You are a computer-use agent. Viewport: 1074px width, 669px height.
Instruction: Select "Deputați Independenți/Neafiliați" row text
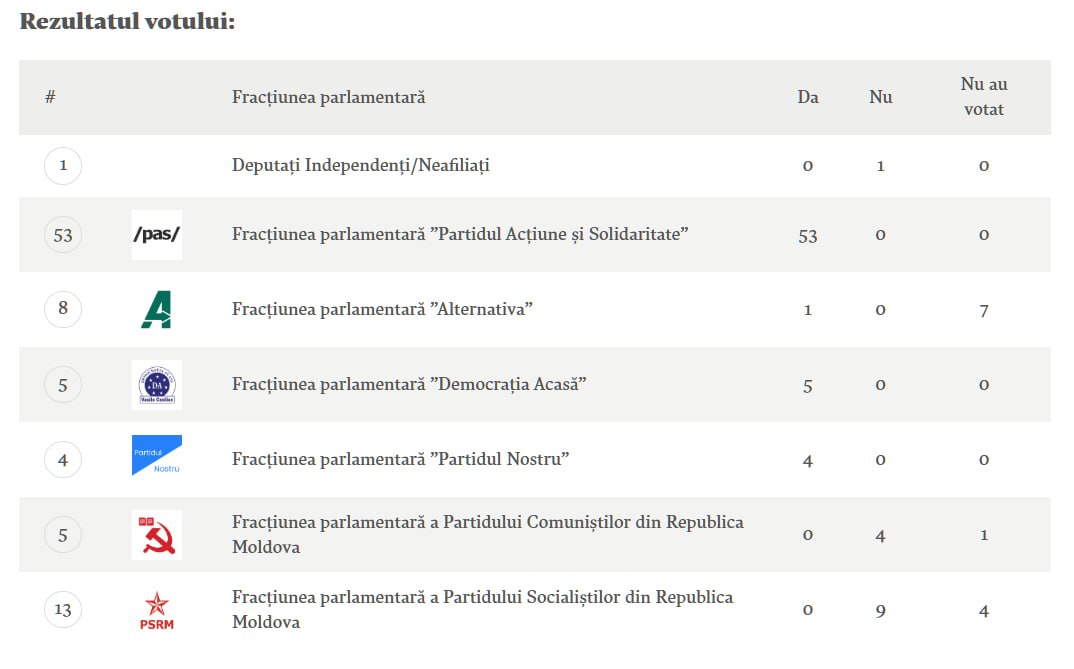tap(360, 165)
